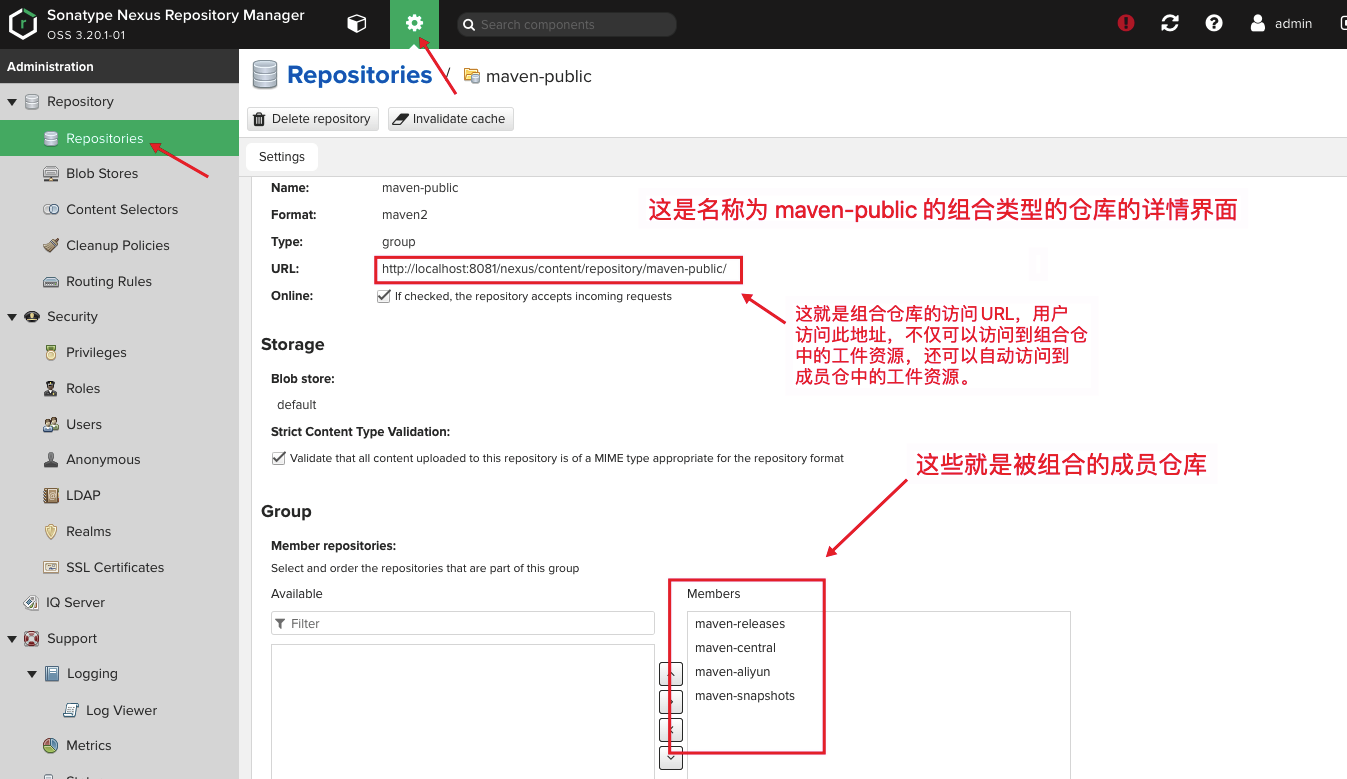Click the Cleanup Policies broom icon

click(x=51, y=245)
